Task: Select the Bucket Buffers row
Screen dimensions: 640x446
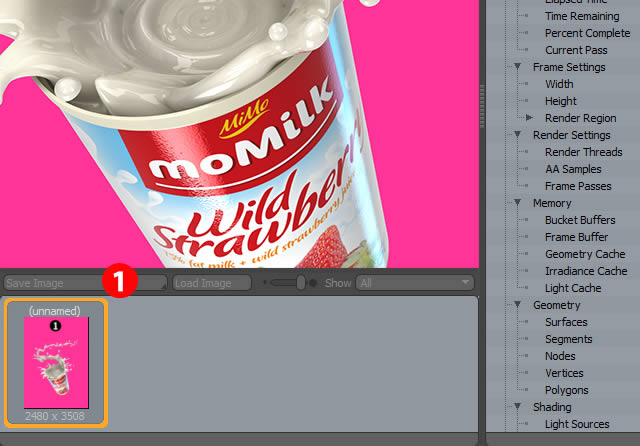Action: click(580, 220)
